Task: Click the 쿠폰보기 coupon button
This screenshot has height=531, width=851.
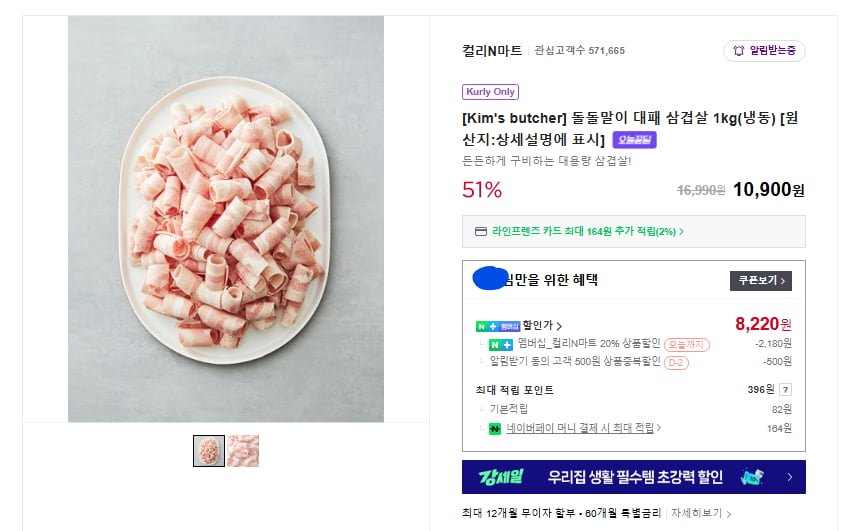Action: coord(760,280)
